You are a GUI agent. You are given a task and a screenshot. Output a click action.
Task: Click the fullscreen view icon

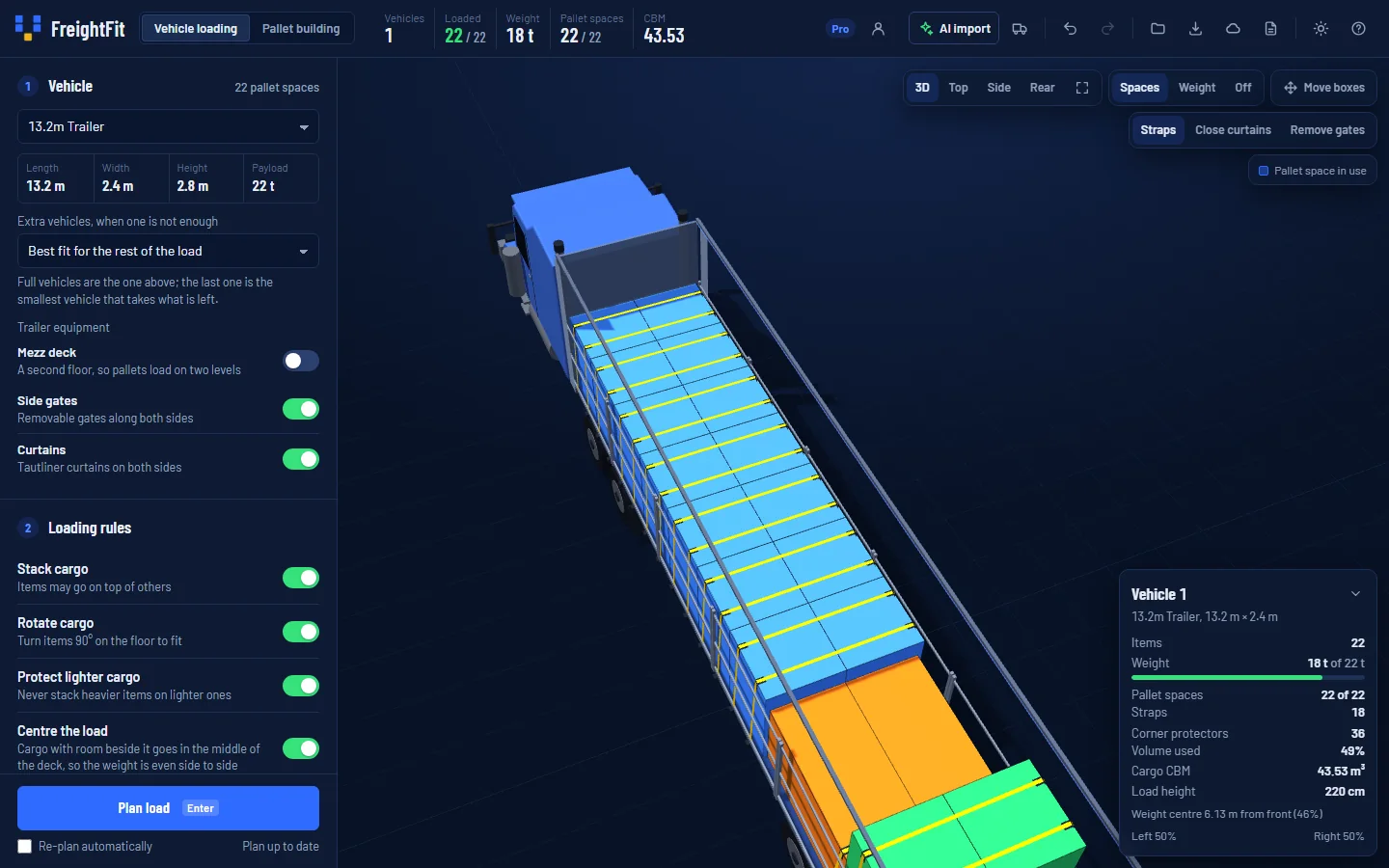(x=1082, y=88)
